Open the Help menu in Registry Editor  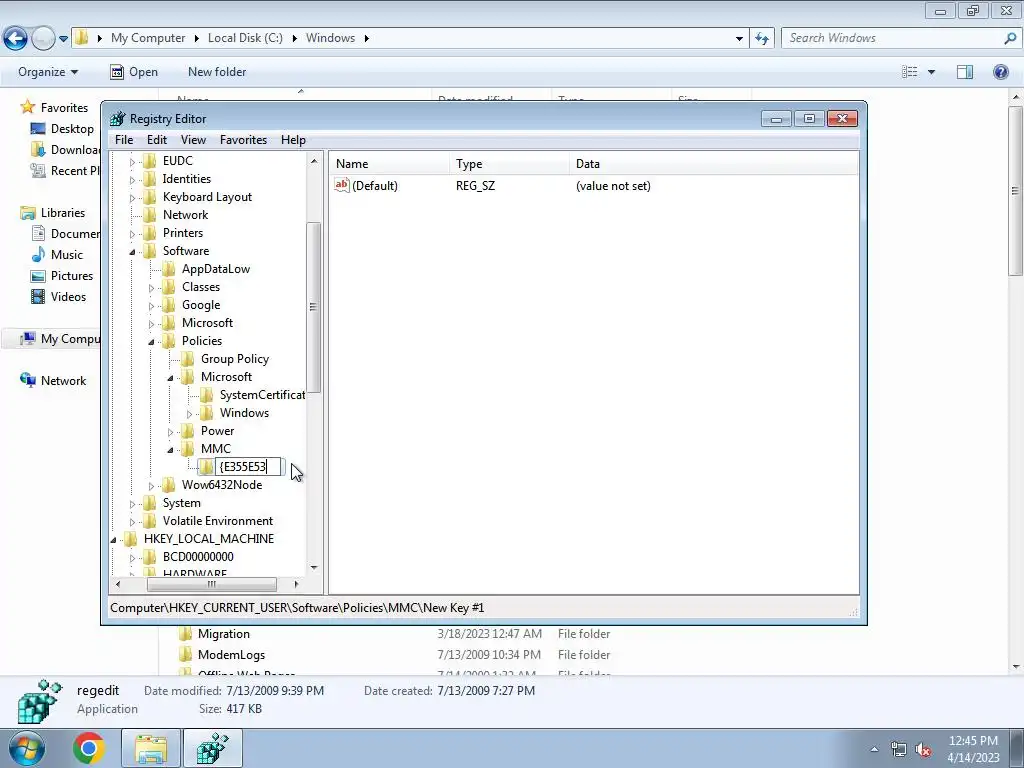pyautogui.click(x=293, y=140)
